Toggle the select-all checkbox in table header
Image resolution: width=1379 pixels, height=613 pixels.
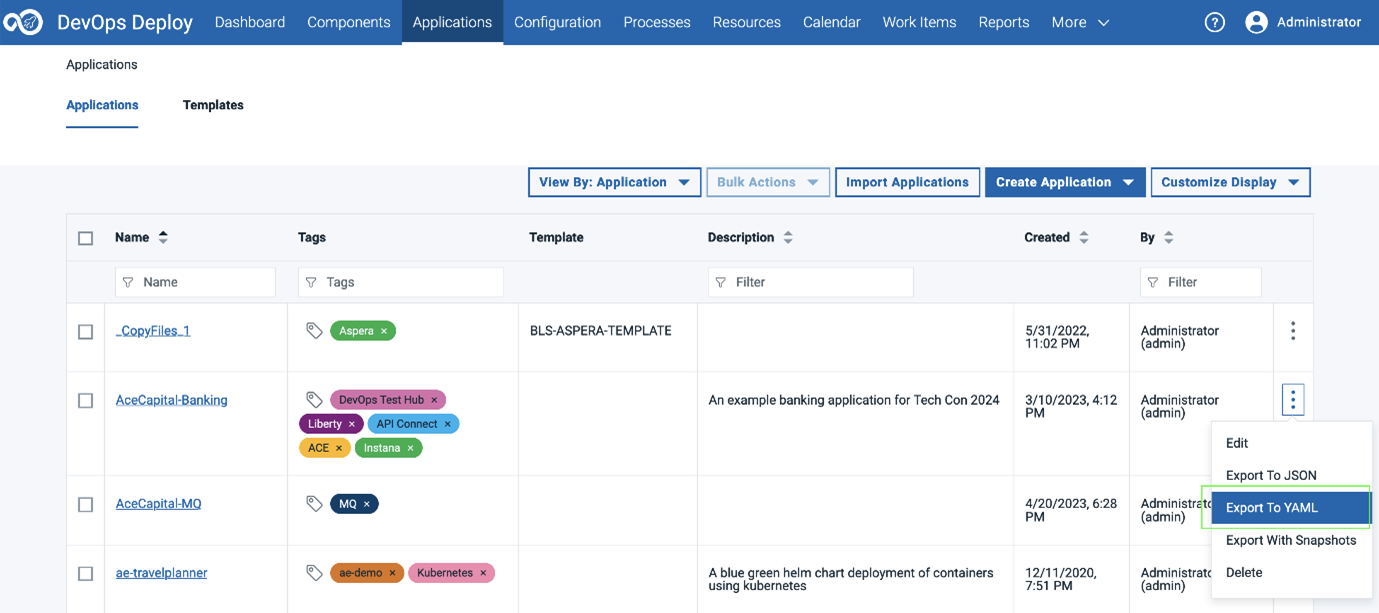[x=86, y=238]
